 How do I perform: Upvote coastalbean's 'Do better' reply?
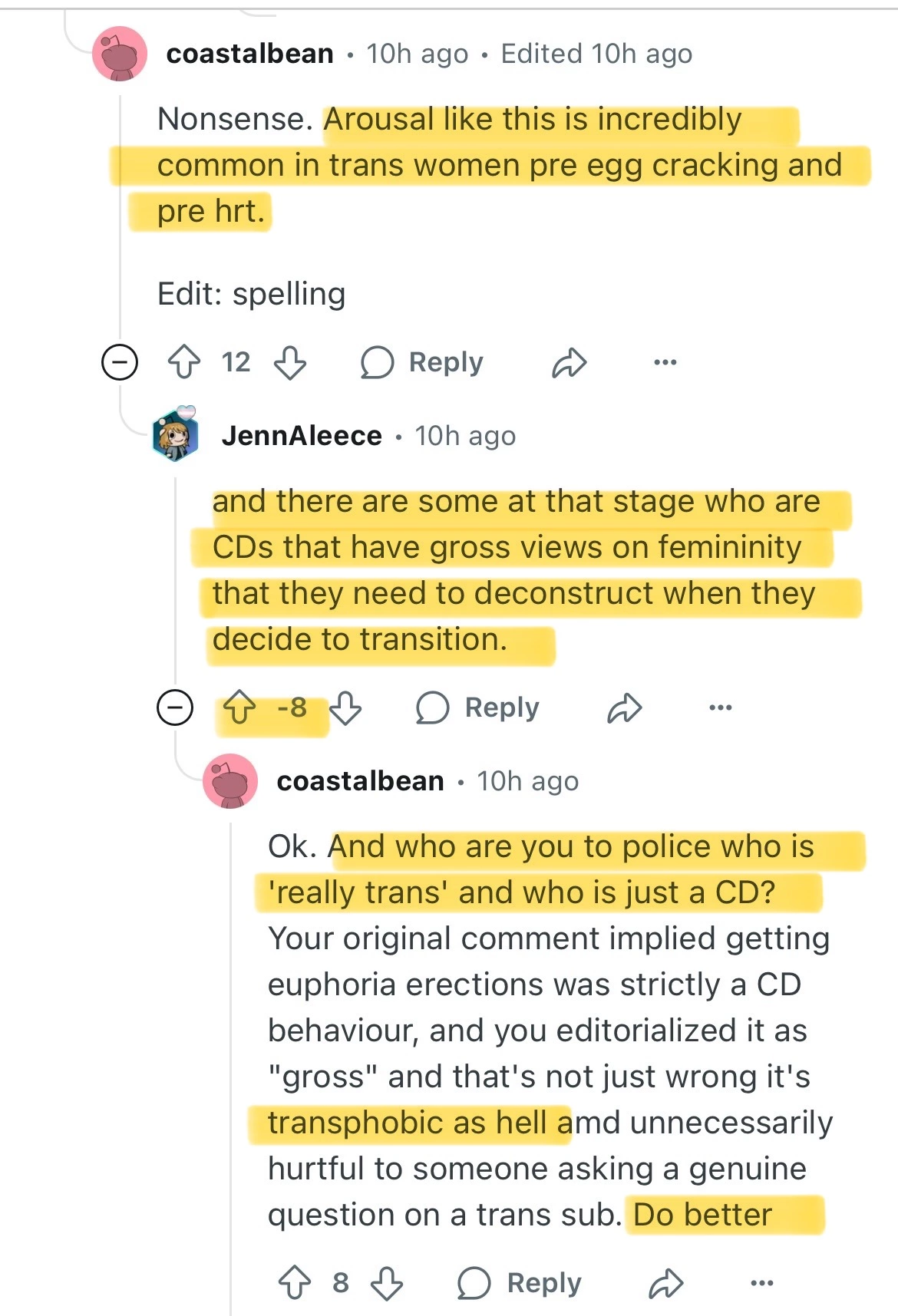point(295,1283)
